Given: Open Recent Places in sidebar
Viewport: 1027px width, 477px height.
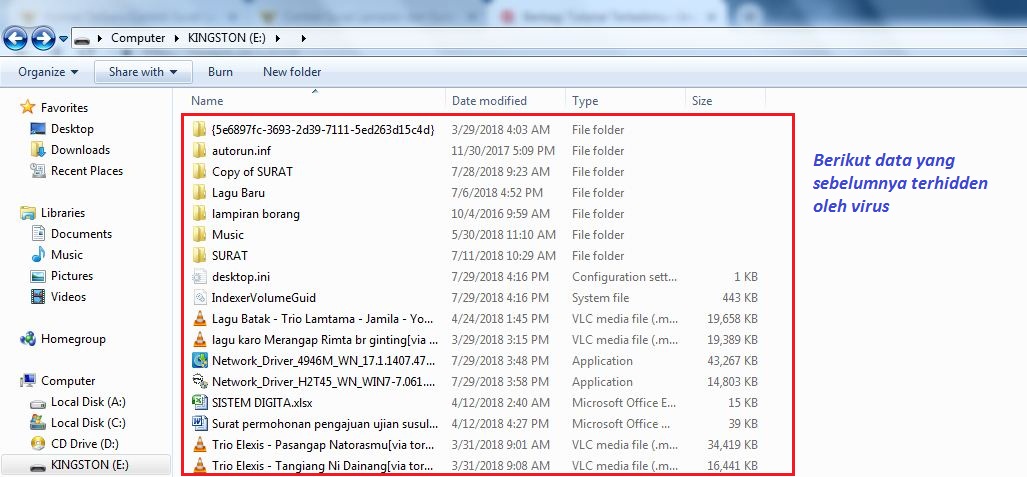Looking at the screenshot, I should coord(86,171).
